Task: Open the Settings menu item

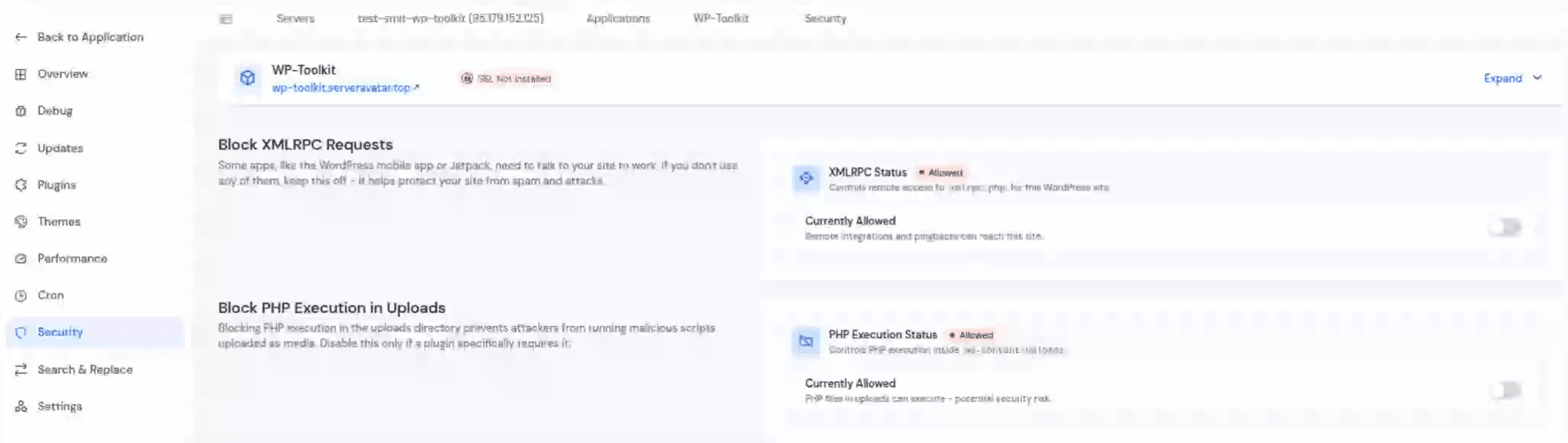Action: tap(95, 406)
